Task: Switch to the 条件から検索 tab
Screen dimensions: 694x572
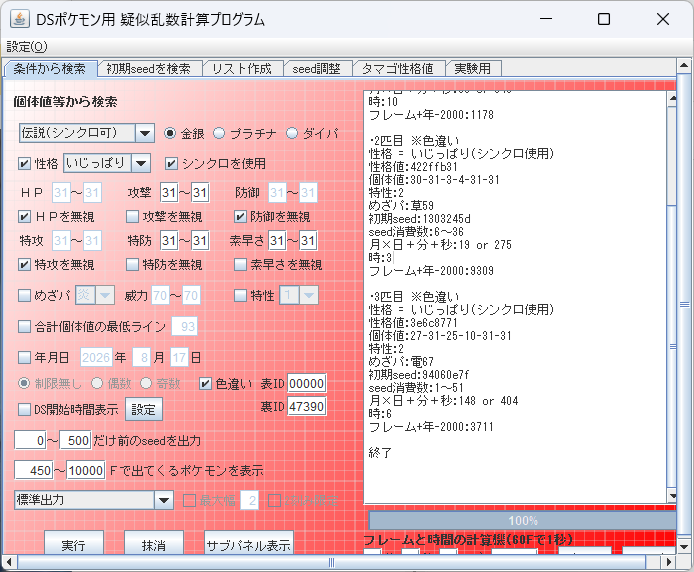Action: pyautogui.click(x=50, y=69)
